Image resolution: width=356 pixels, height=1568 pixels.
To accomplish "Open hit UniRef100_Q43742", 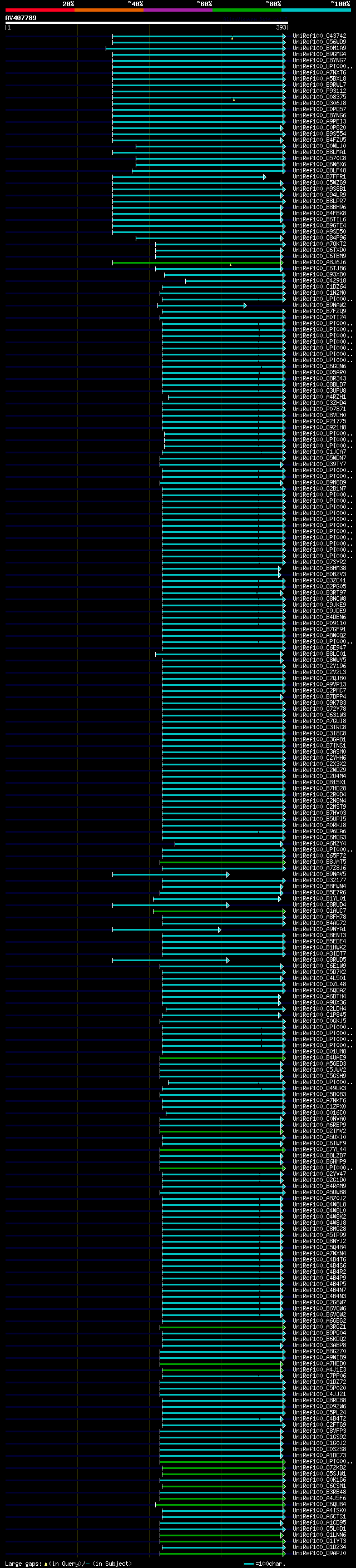I will 319,36.
